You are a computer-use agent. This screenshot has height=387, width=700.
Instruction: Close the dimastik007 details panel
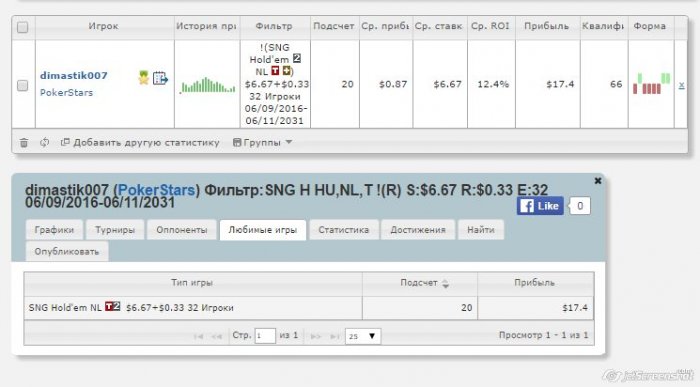point(598,180)
